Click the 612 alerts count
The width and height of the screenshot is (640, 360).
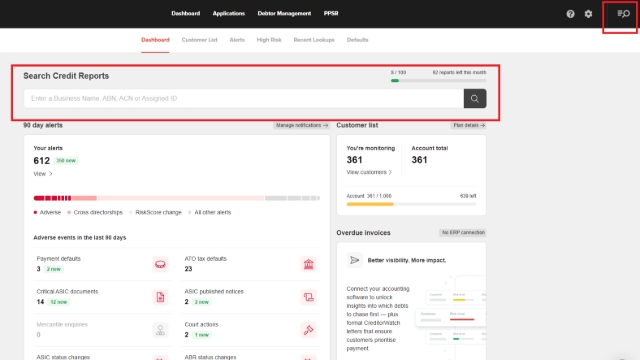pyautogui.click(x=42, y=161)
